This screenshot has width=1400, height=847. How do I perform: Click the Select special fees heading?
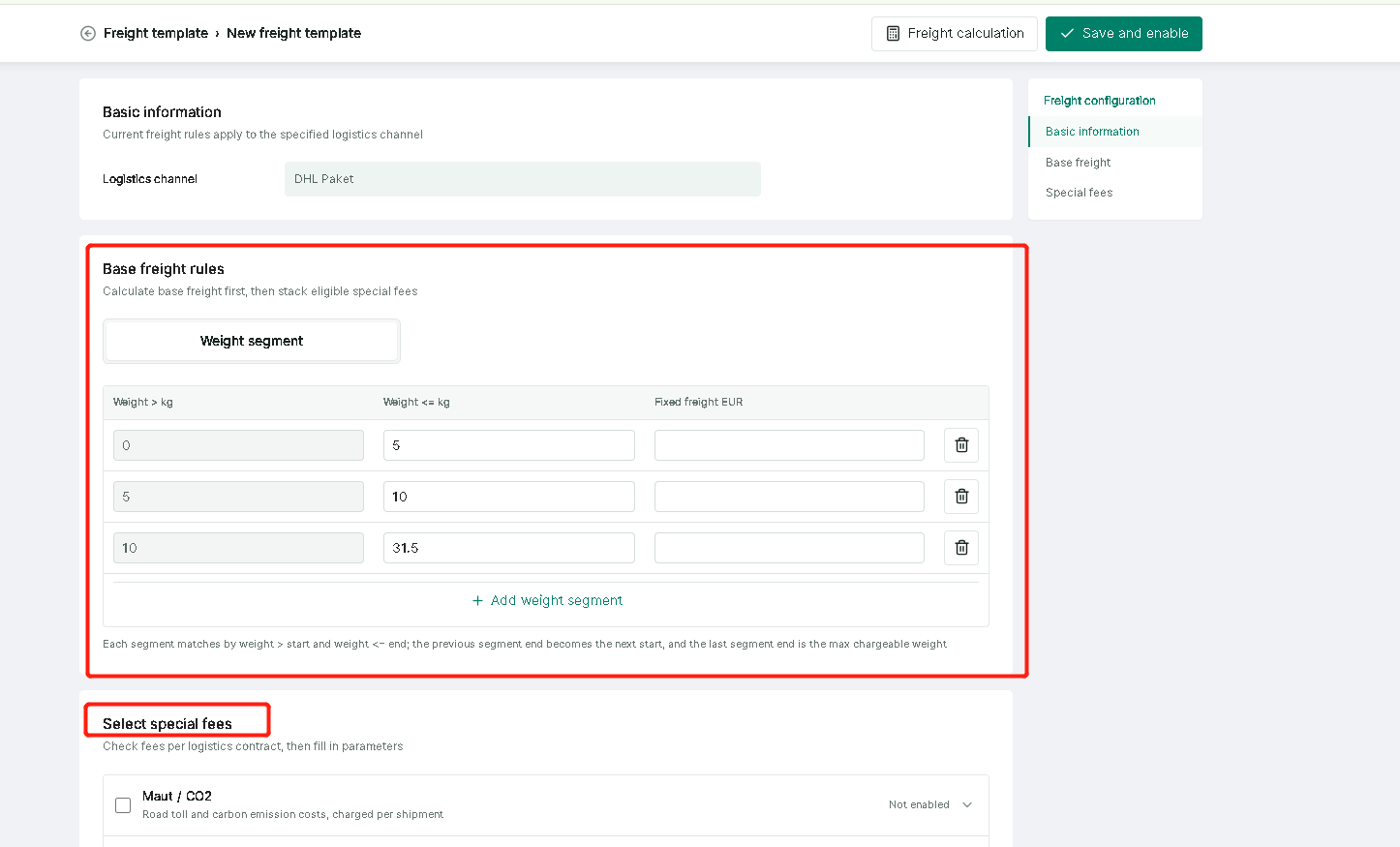[x=167, y=724]
